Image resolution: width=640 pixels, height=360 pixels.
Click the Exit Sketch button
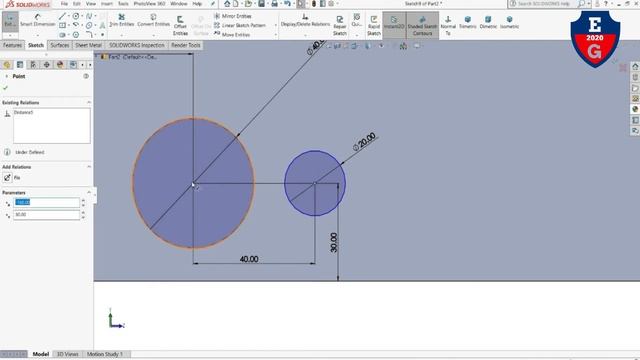(10, 21)
